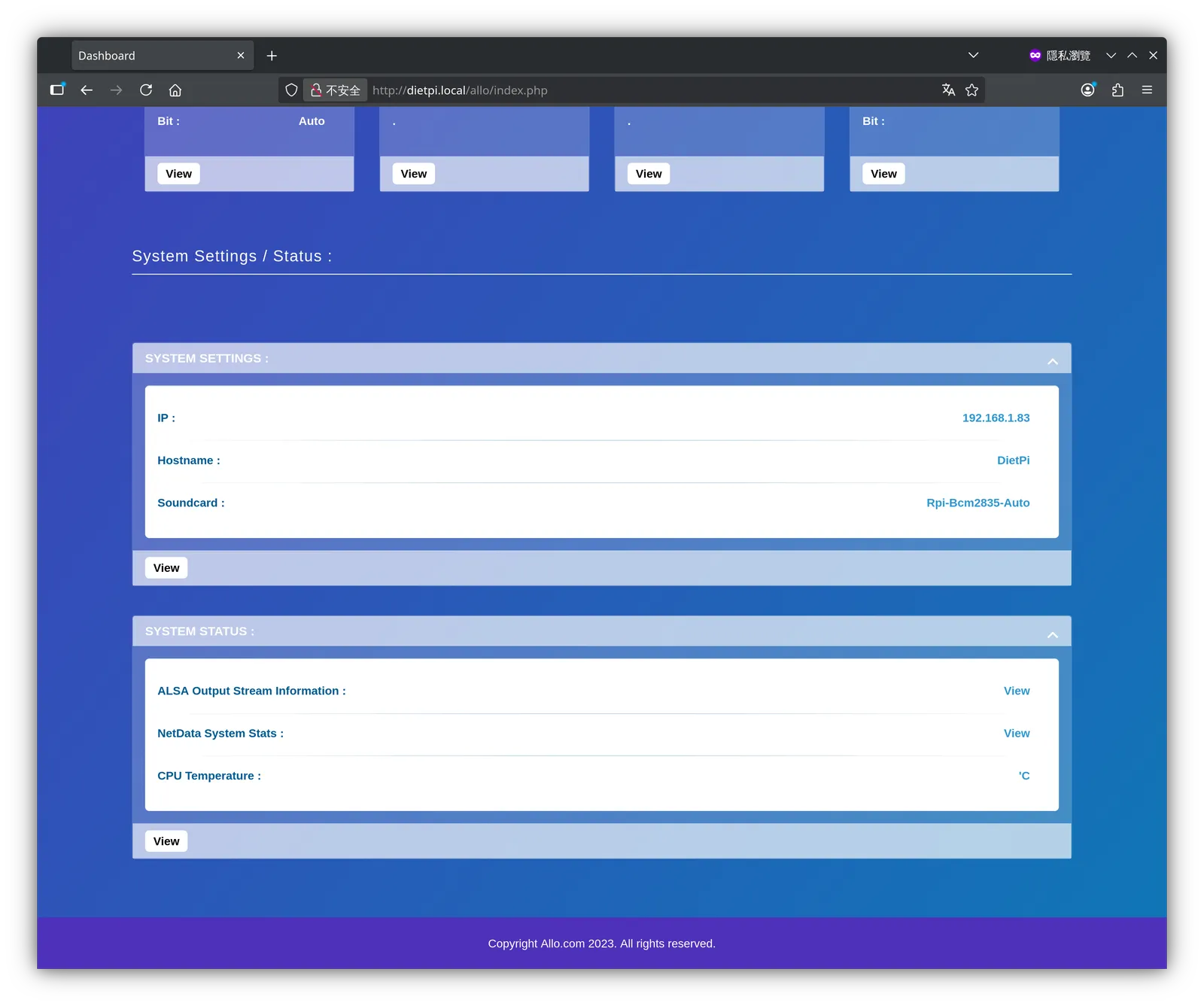Click the Hostname value DietPi
The width and height of the screenshot is (1204, 1006).
(1013, 460)
